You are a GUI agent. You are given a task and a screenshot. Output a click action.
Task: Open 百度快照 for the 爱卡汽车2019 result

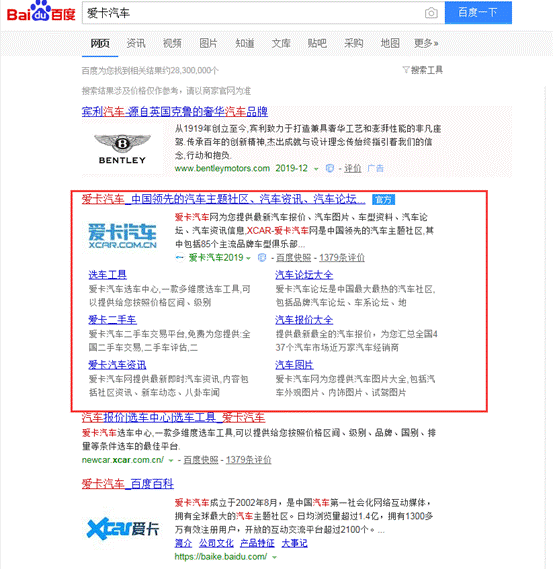tap(294, 257)
